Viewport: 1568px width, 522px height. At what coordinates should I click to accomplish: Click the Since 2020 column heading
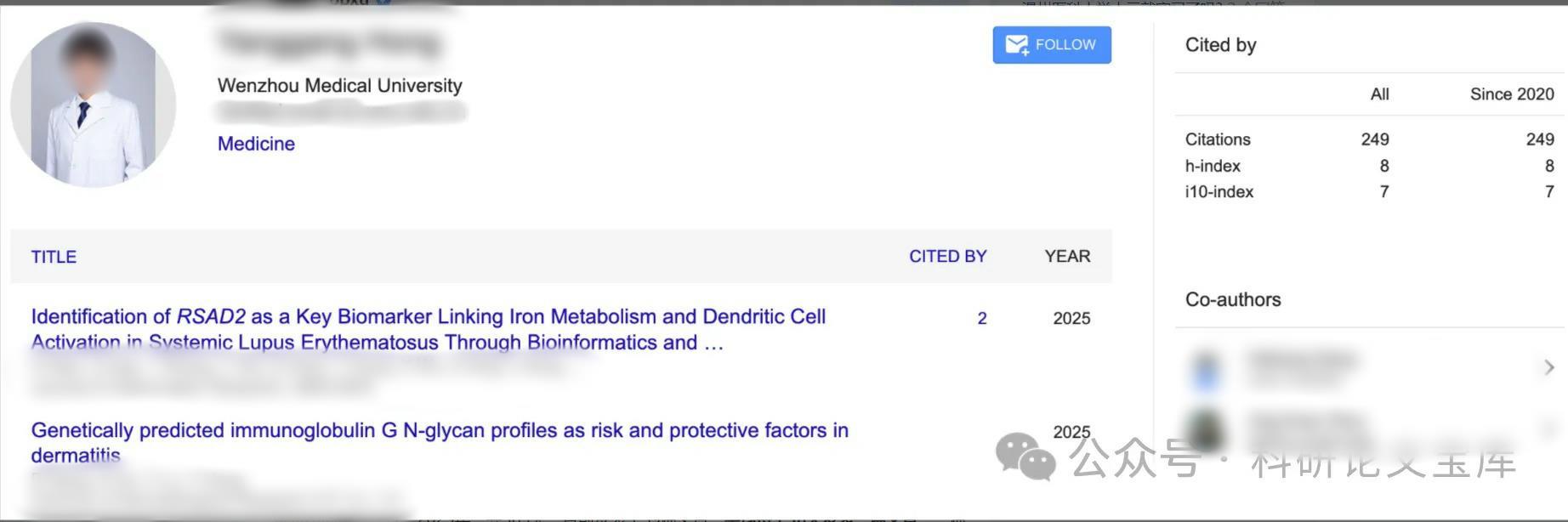pyautogui.click(x=1511, y=94)
